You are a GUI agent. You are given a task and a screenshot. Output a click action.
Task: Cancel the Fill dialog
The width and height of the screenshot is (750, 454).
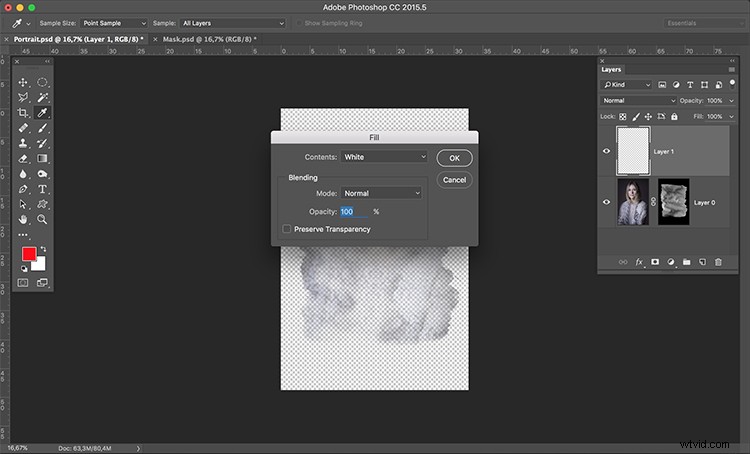(x=454, y=180)
